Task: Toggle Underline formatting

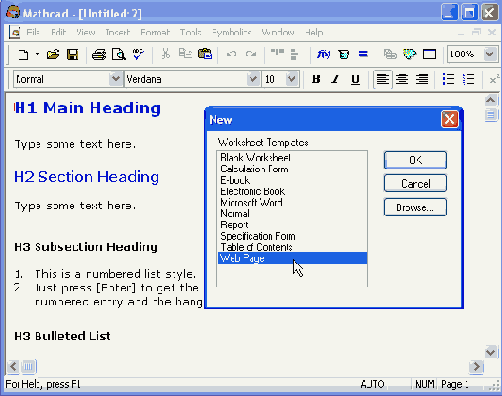Action: [x=355, y=79]
